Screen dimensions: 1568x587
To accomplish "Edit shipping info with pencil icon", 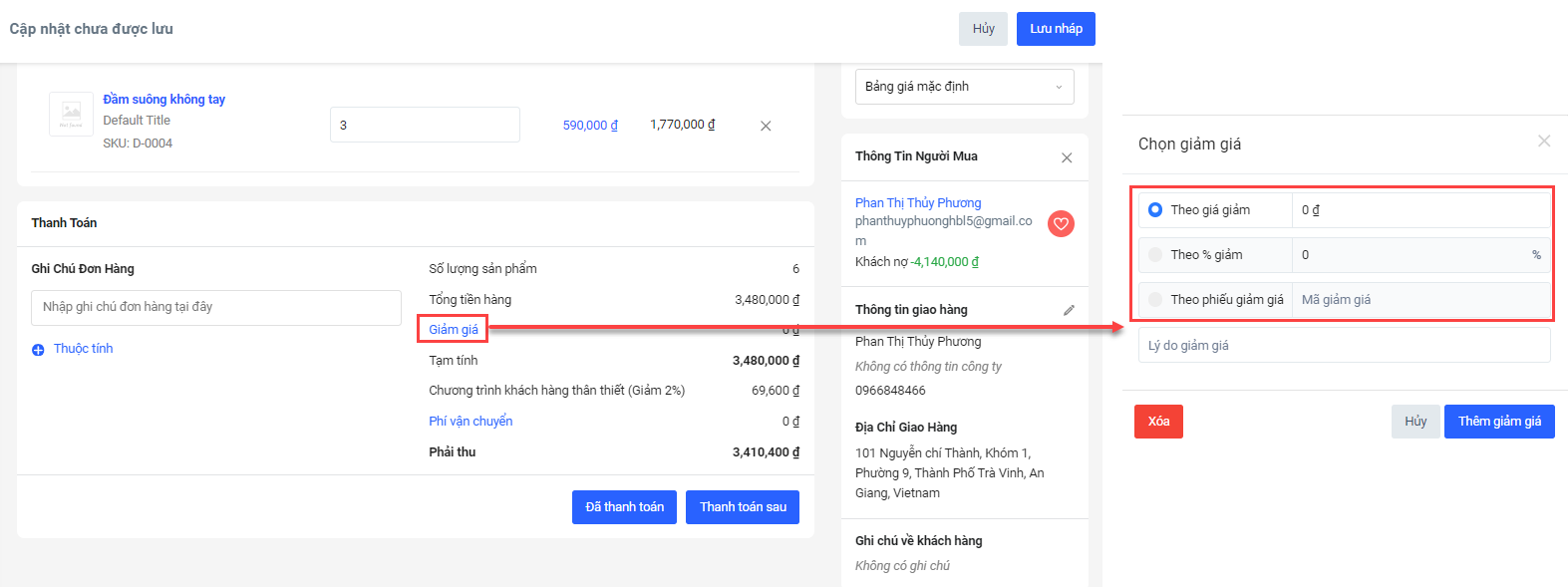I will click(x=1069, y=310).
